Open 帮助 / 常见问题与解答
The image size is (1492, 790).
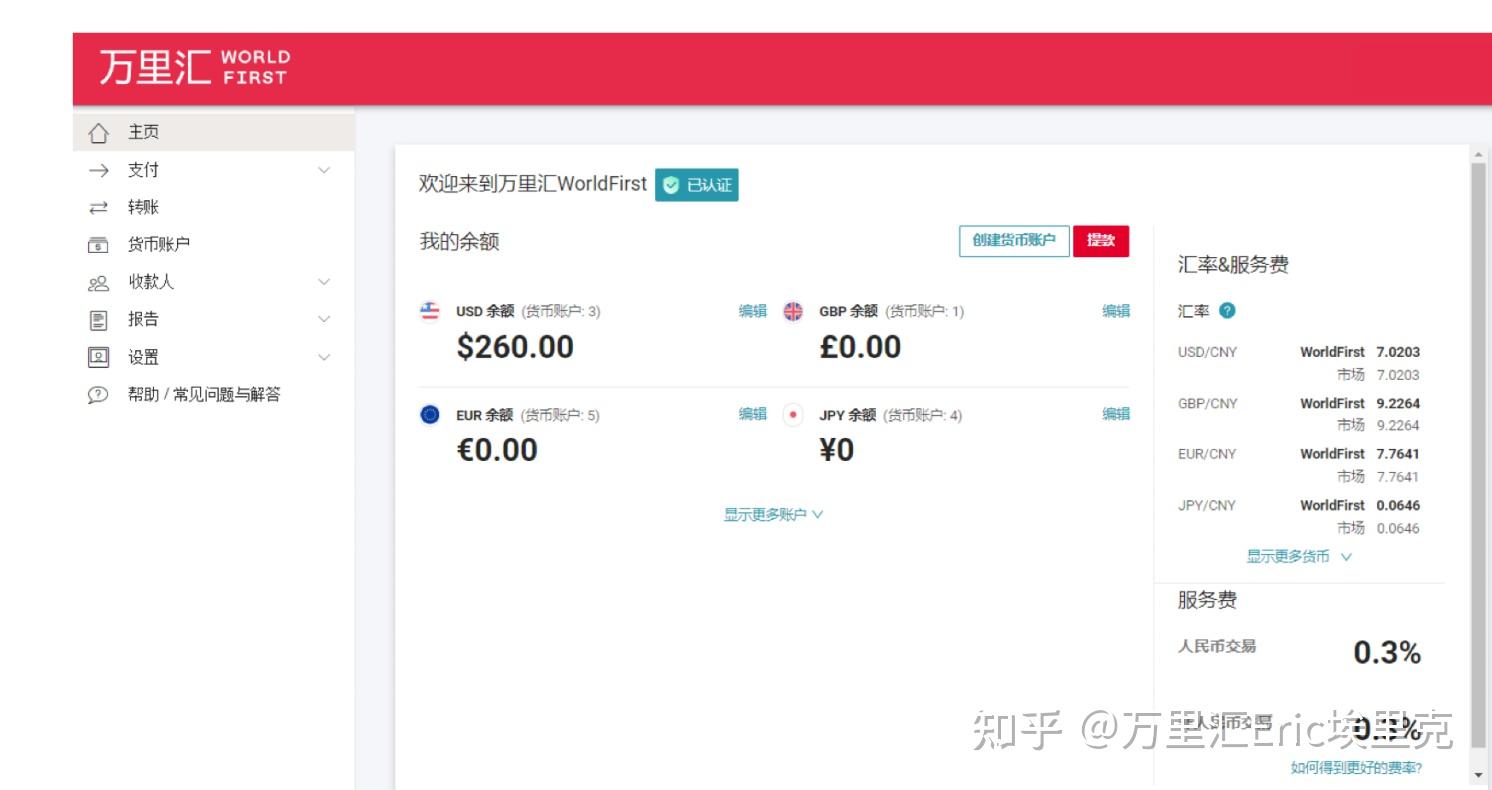pos(214,394)
